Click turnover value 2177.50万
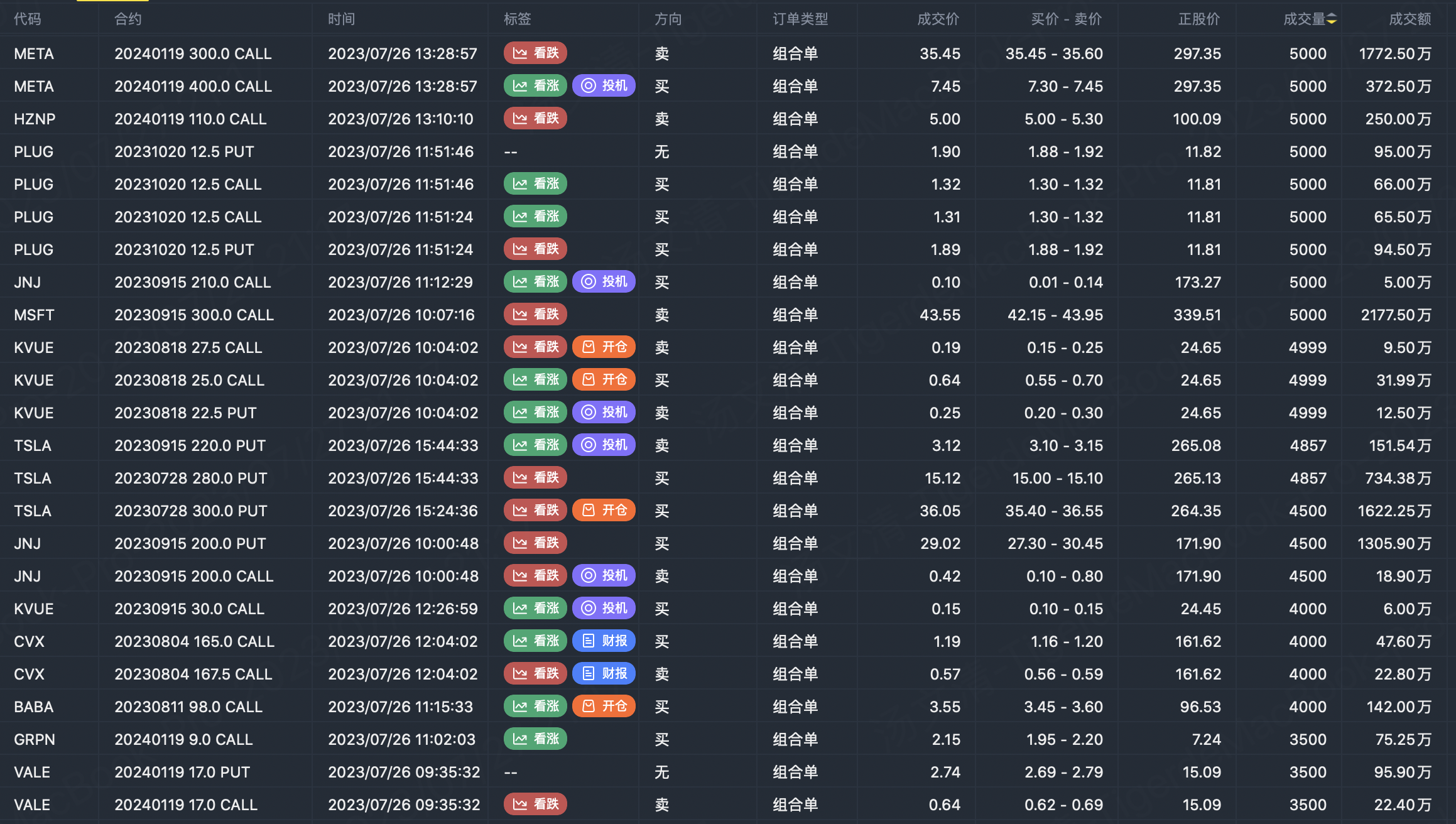Viewport: 1456px width, 824px height. point(1396,315)
